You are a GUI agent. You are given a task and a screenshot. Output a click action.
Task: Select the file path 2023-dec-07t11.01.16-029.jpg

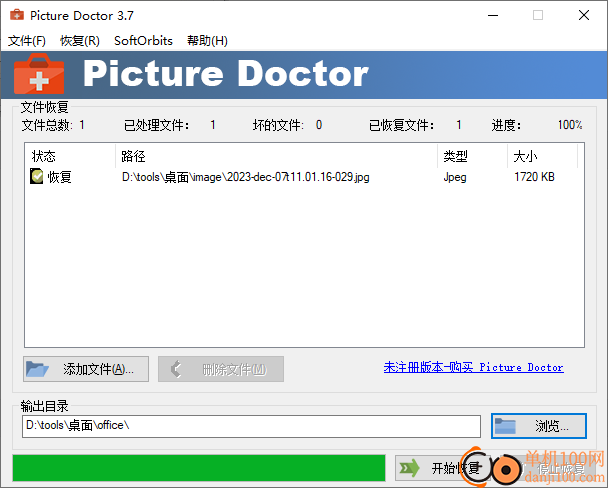pos(245,177)
